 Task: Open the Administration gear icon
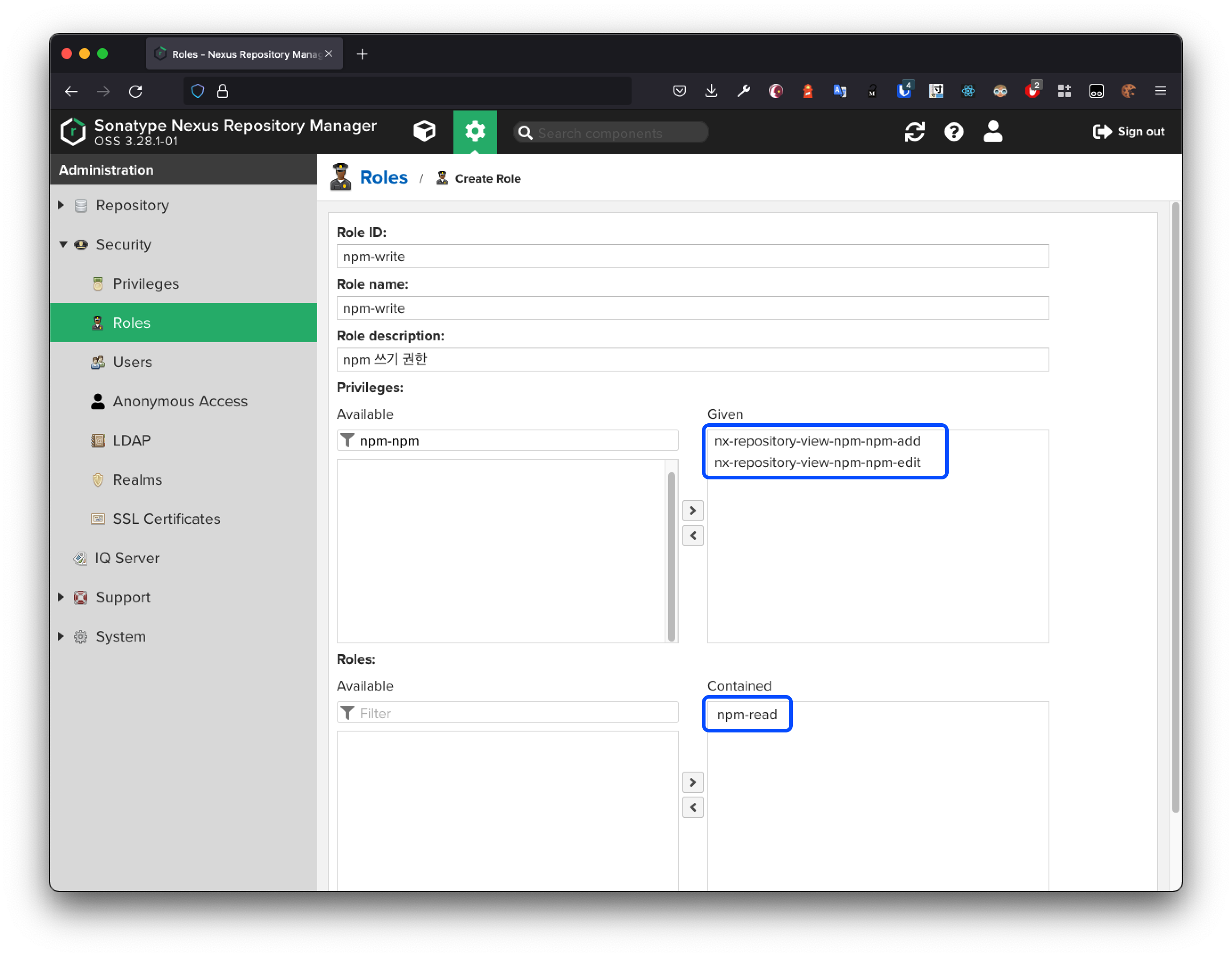point(475,131)
